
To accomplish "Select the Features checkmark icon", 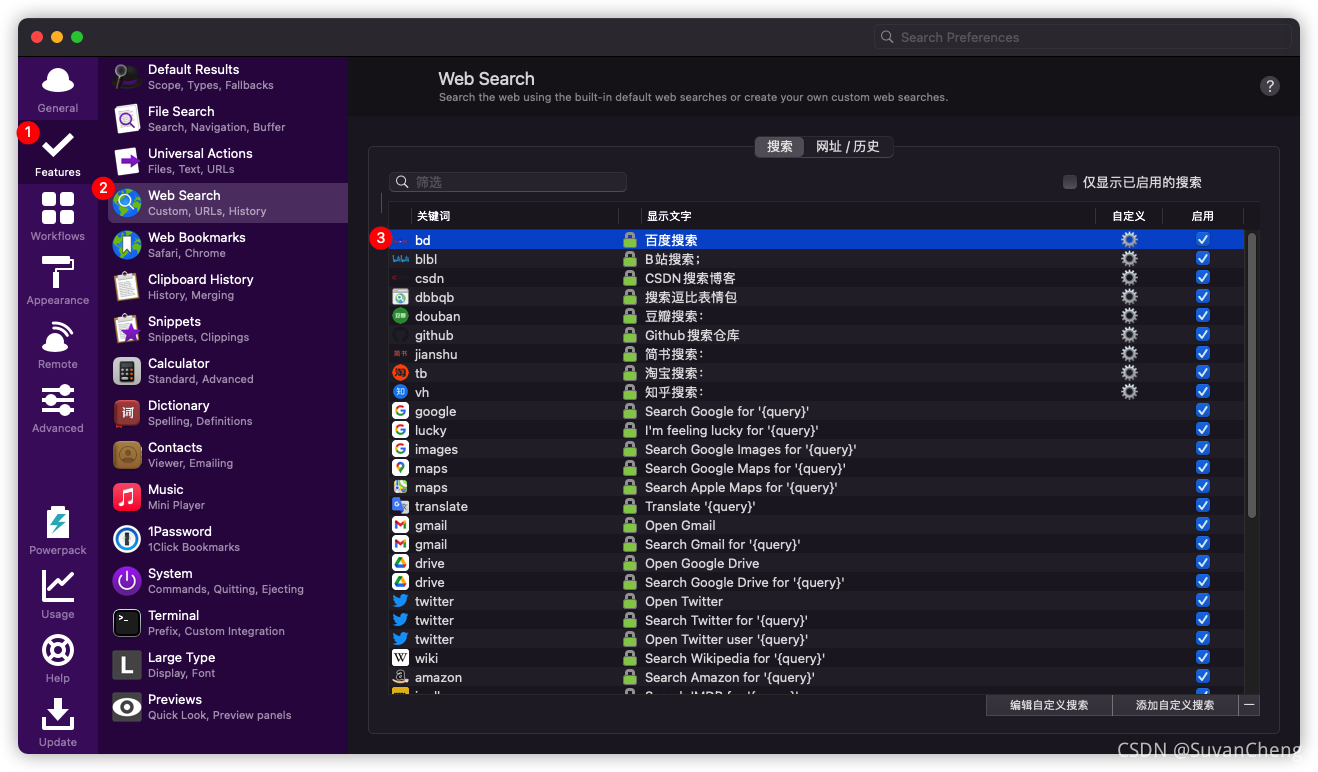I will click(58, 145).
